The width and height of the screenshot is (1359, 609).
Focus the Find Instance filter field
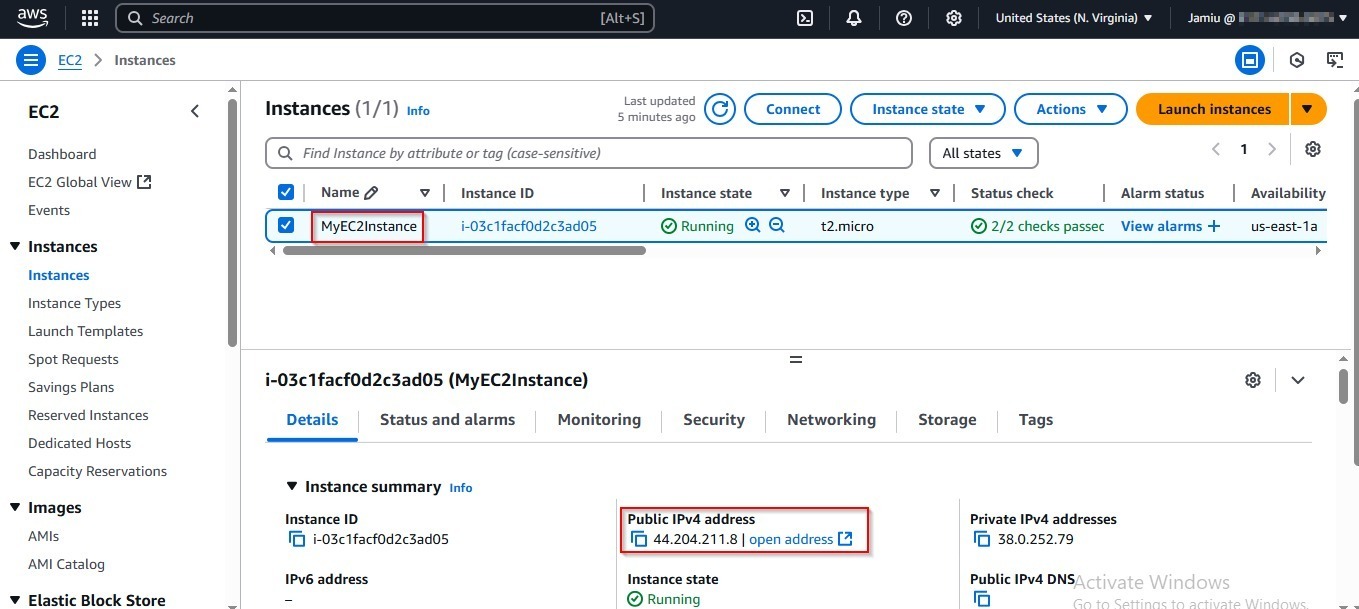coord(589,153)
